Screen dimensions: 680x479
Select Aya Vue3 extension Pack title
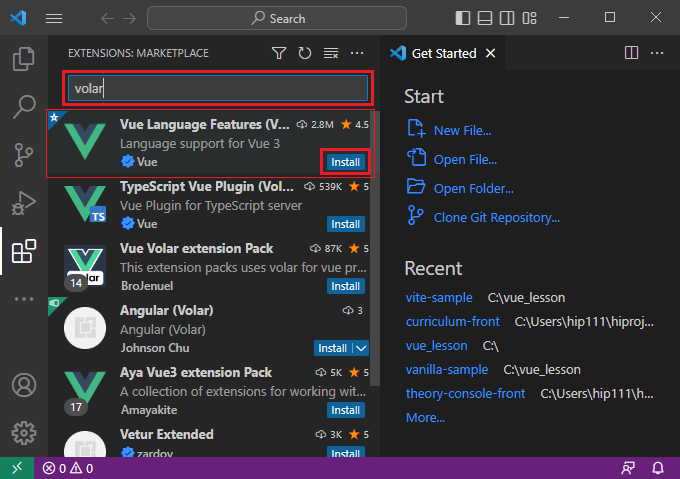(196, 372)
